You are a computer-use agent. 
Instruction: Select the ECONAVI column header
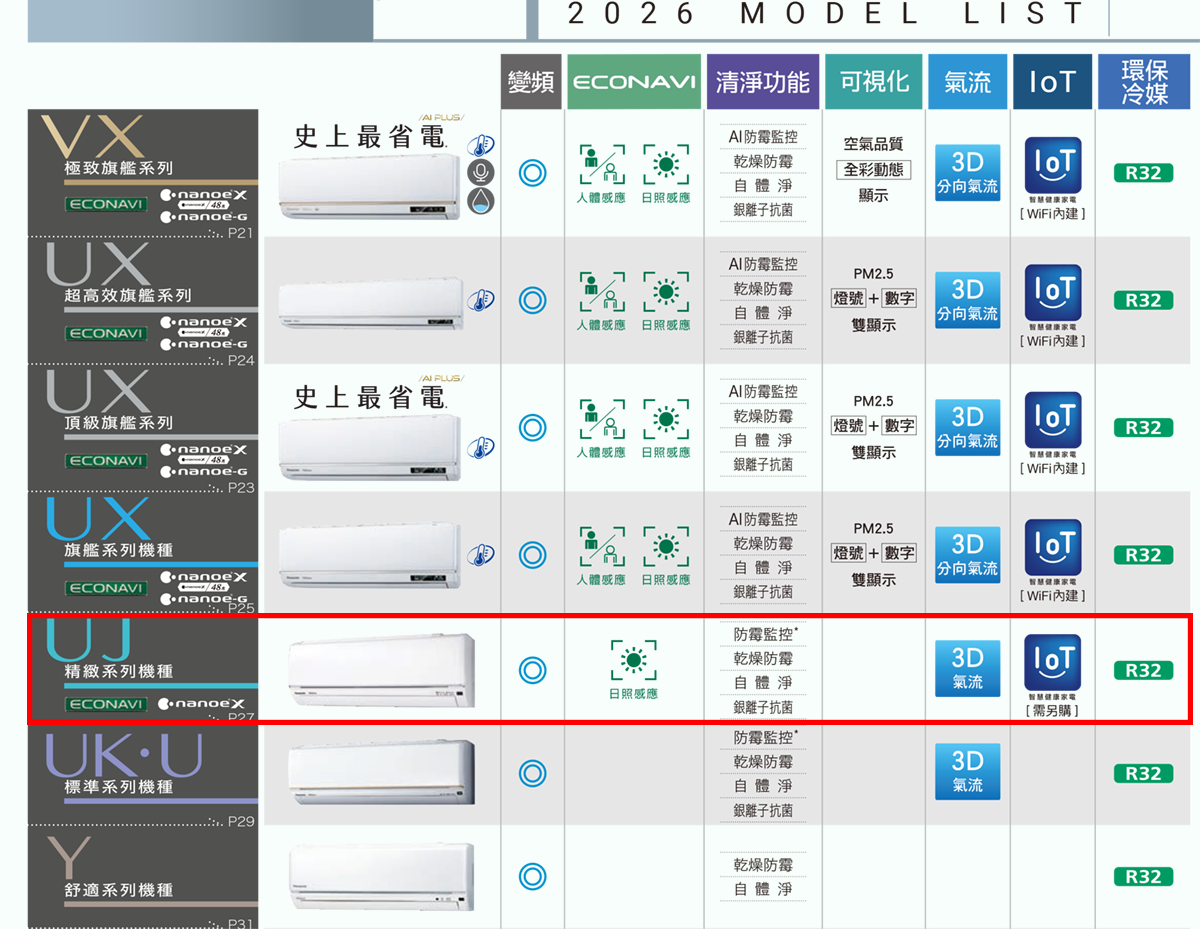tap(634, 82)
